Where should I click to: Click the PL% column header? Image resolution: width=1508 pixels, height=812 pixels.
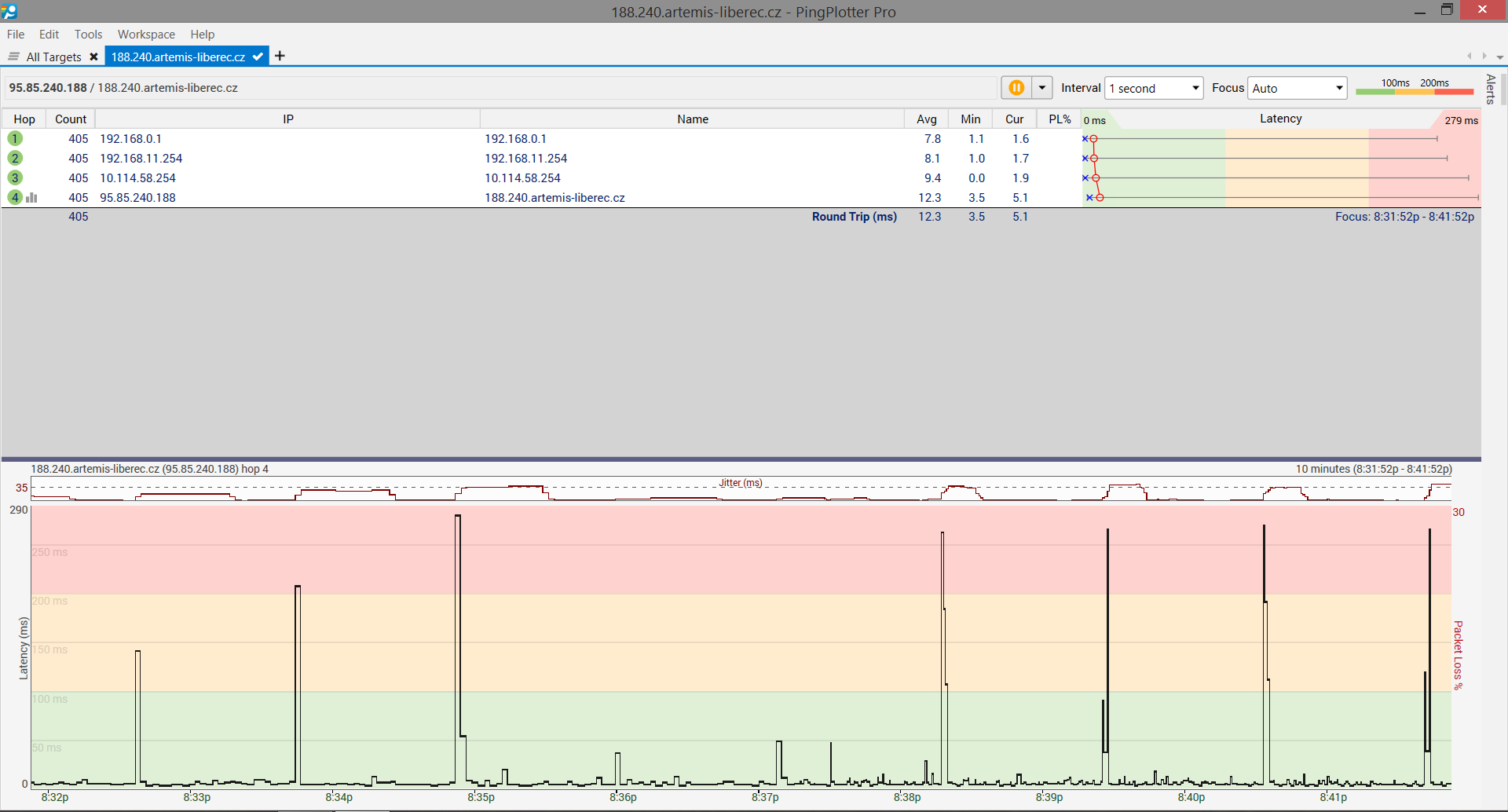tap(1060, 119)
